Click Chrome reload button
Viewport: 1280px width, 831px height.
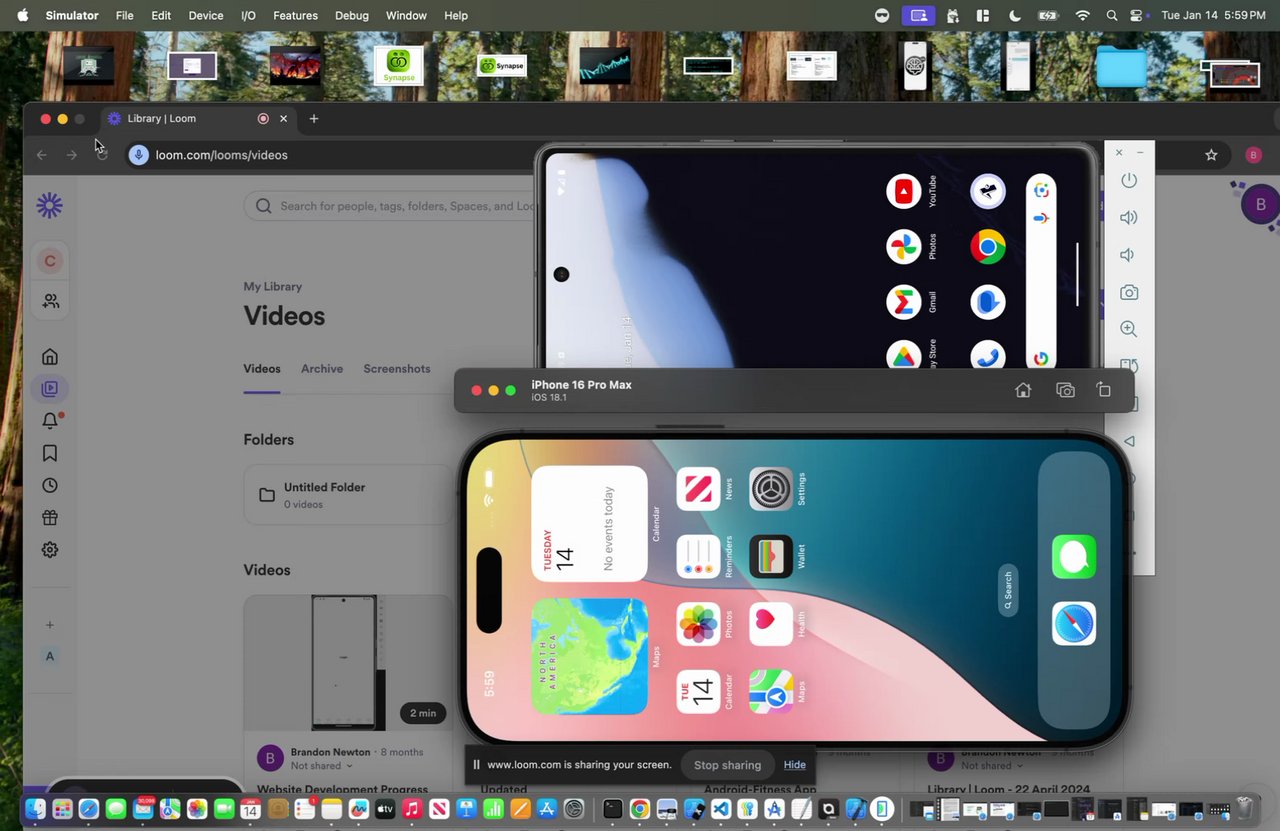click(x=102, y=155)
